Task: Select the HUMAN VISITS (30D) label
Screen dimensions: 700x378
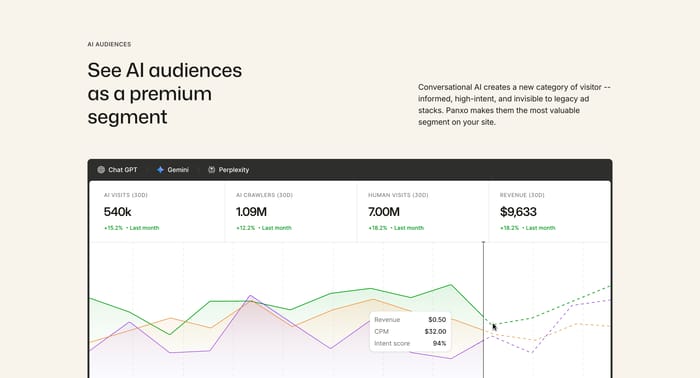Action: tap(398, 195)
